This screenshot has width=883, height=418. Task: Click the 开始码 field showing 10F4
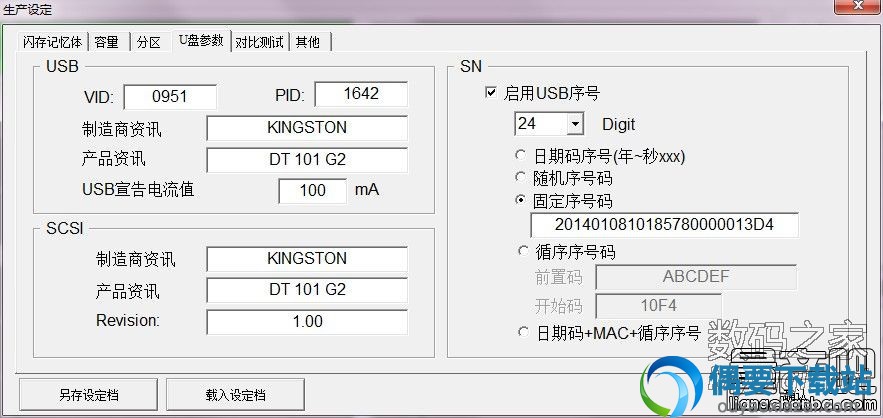click(x=658, y=306)
